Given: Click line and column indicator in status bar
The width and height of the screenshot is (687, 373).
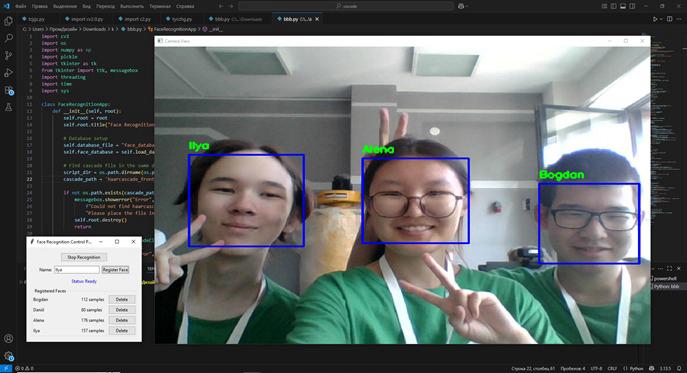Looking at the screenshot, I should click(533, 369).
